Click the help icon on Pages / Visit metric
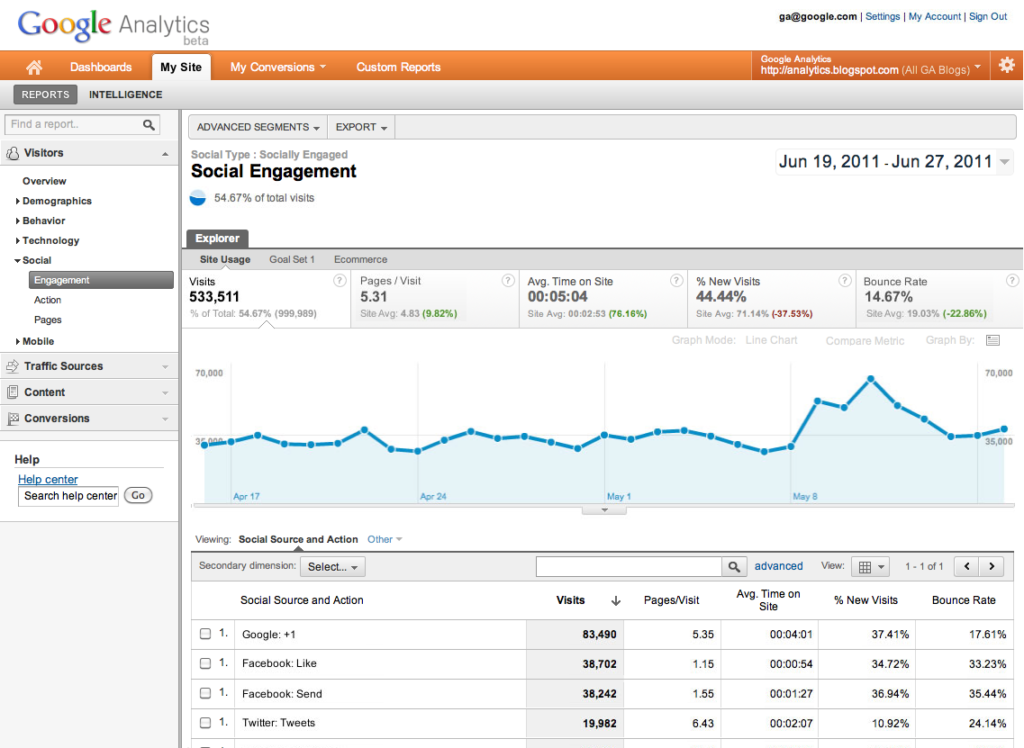 (x=508, y=282)
